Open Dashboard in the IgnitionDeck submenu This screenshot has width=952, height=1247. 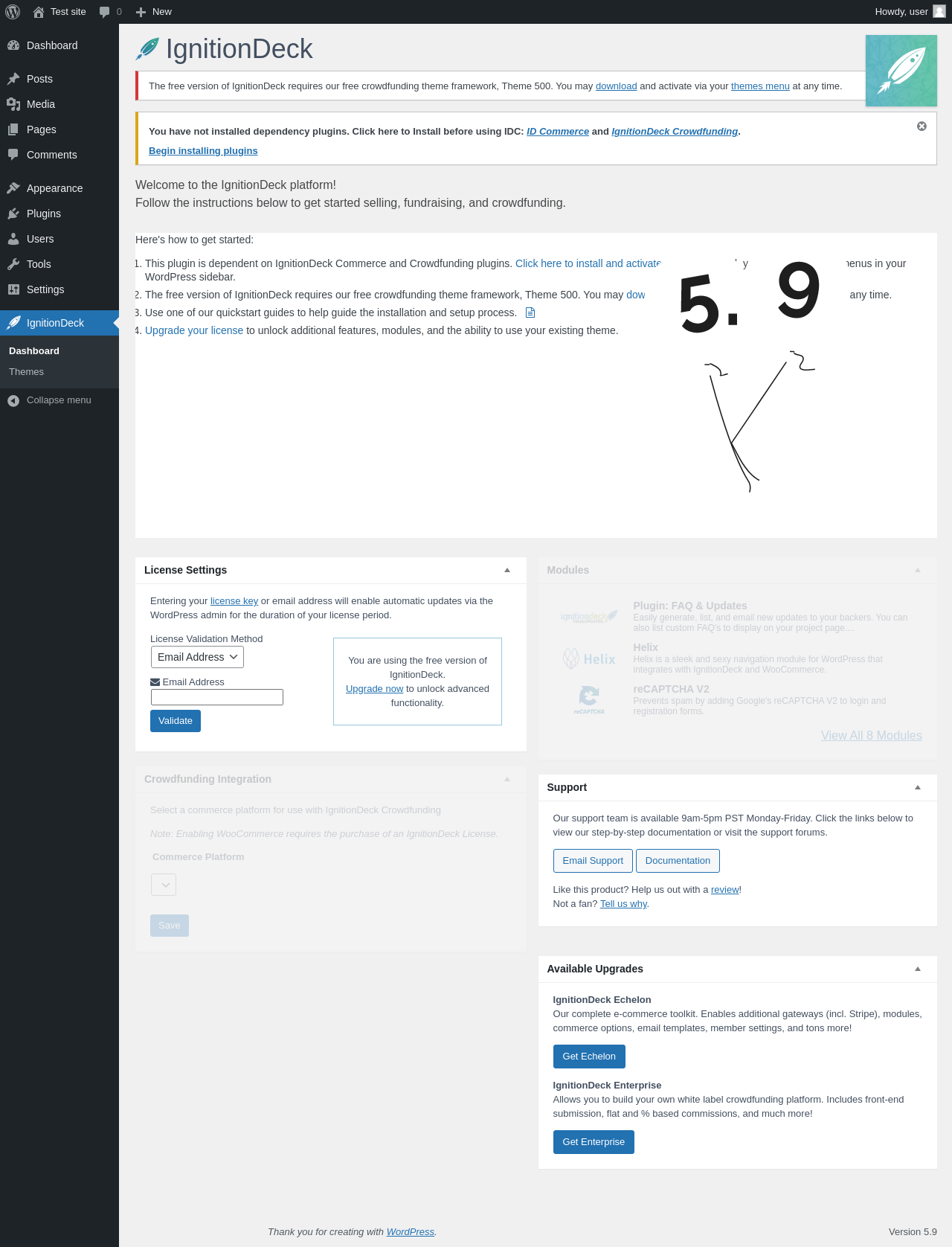pos(34,351)
